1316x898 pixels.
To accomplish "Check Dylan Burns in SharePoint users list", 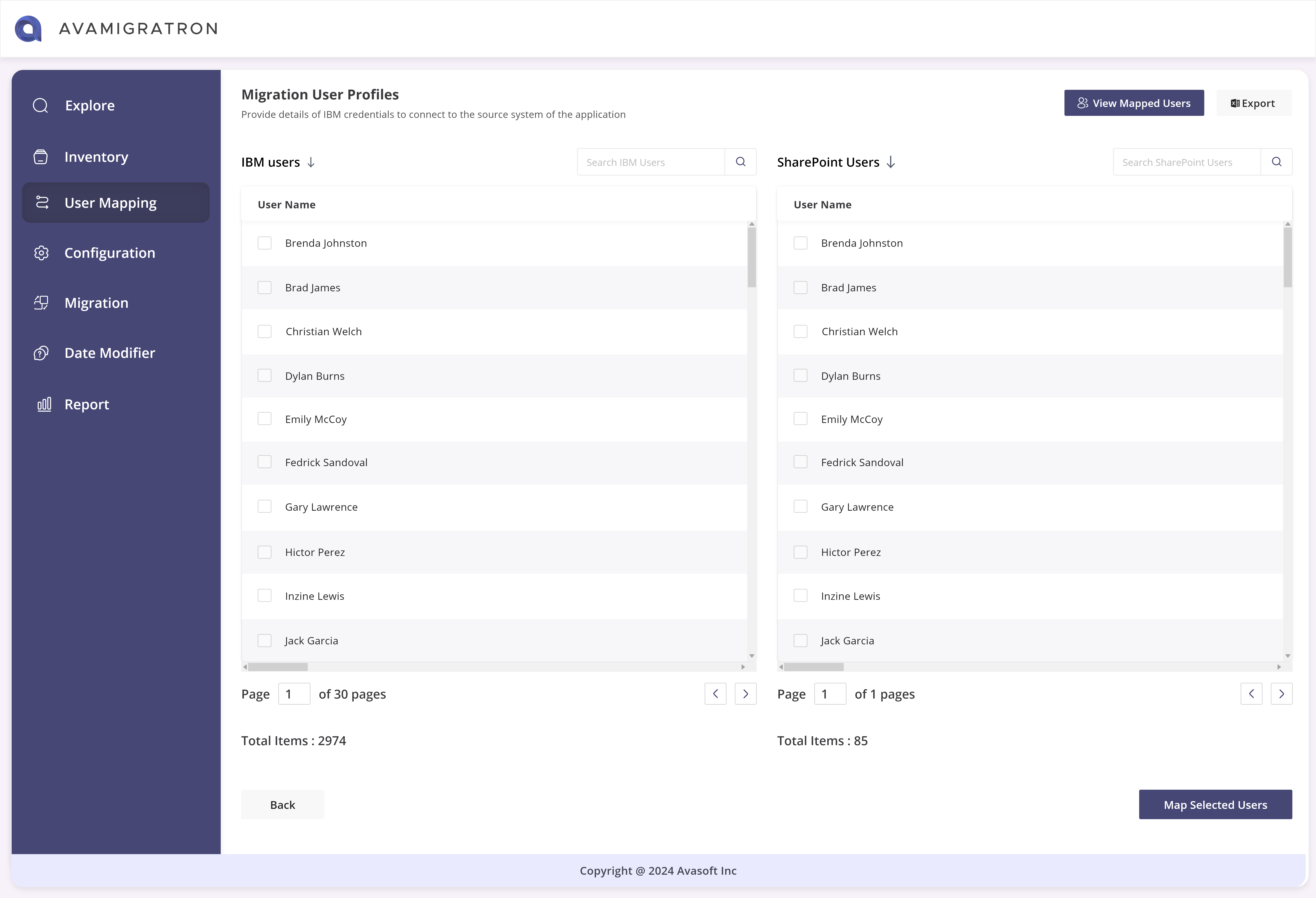I will pyautogui.click(x=800, y=375).
